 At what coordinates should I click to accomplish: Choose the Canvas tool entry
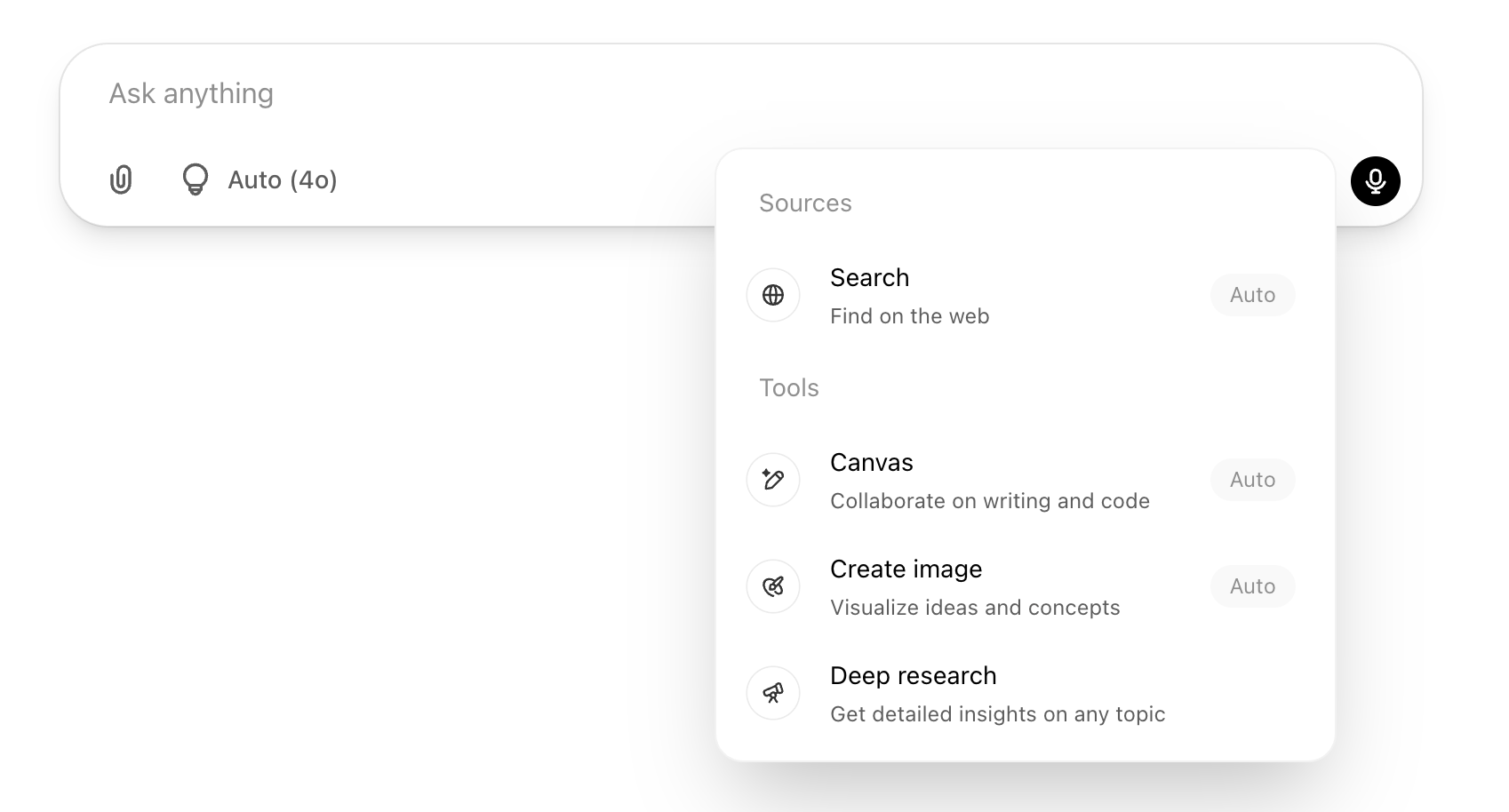click(x=871, y=463)
